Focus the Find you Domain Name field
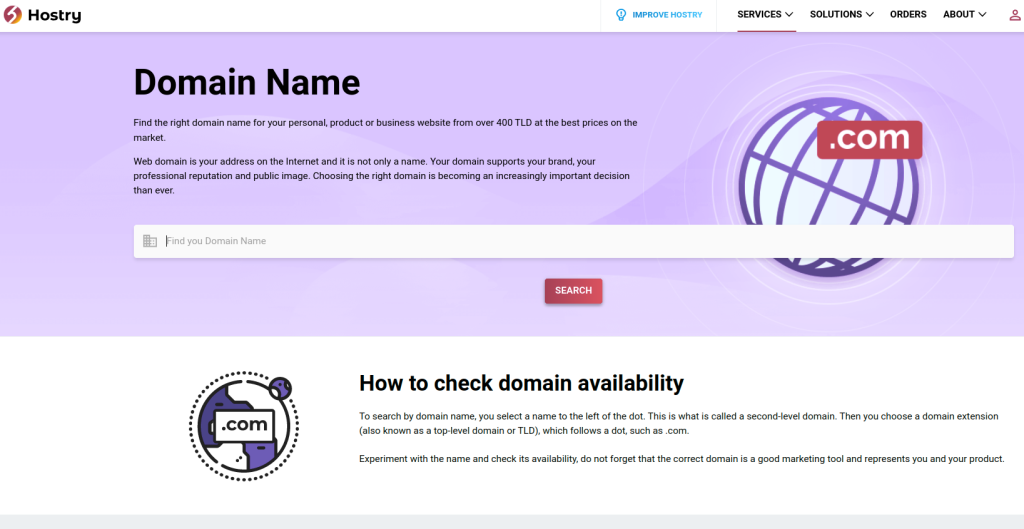 tap(573, 241)
